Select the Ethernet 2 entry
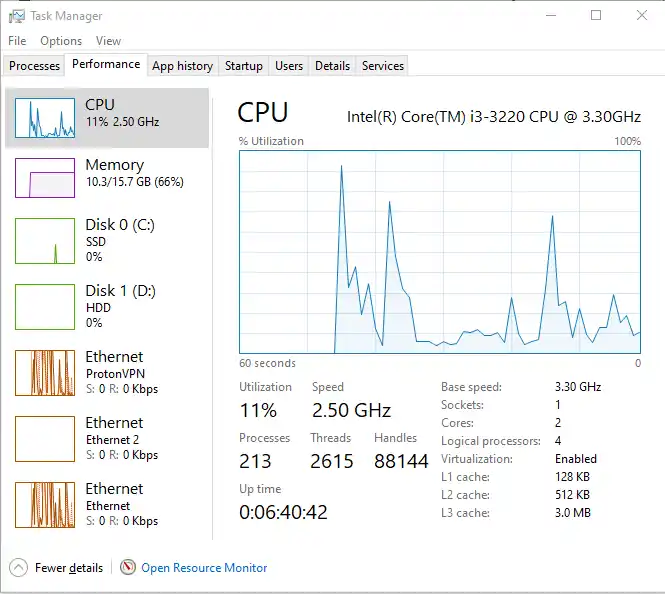Image resolution: width=665 pixels, height=594 pixels. pyautogui.click(x=107, y=439)
